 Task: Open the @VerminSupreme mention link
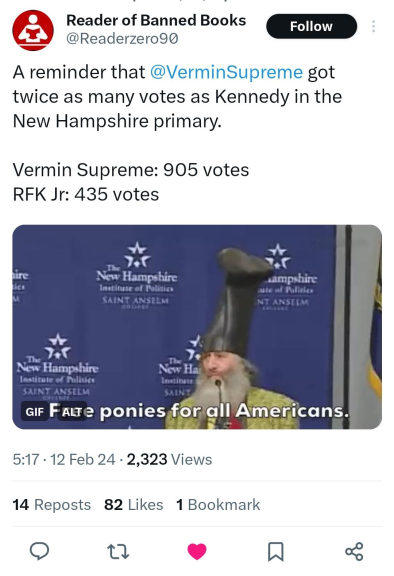coord(226,72)
